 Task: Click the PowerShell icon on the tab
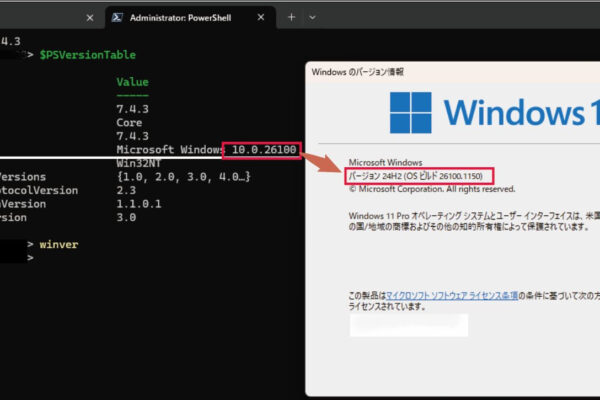coord(117,17)
